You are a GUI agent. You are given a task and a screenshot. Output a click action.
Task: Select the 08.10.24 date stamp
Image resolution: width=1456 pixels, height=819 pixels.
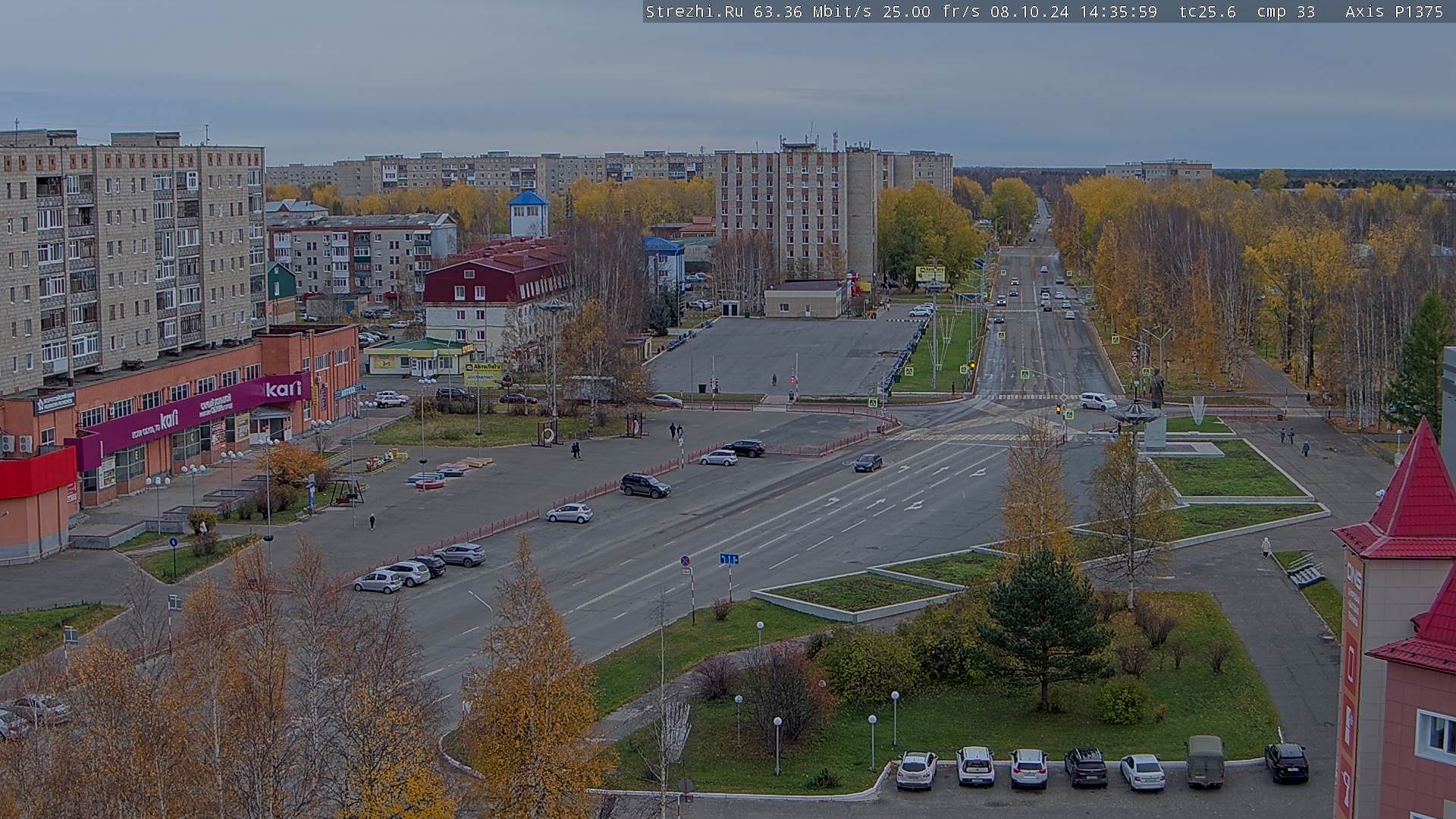(x=1029, y=11)
